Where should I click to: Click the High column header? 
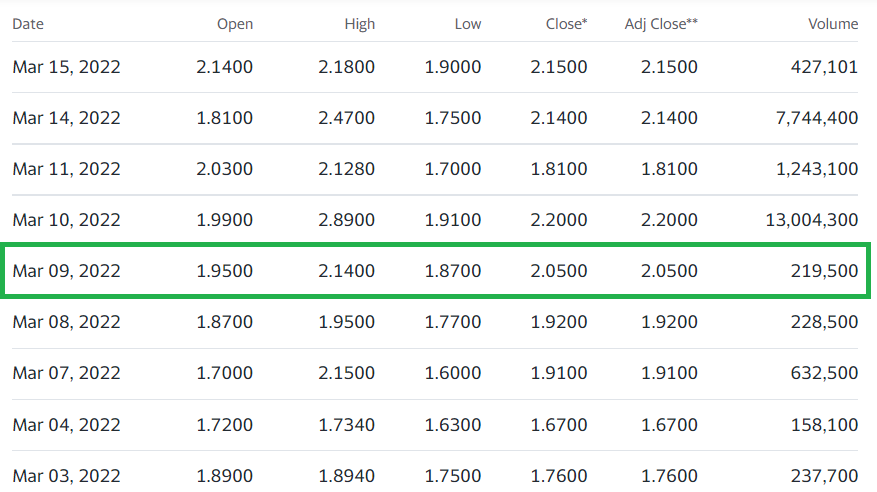[360, 24]
